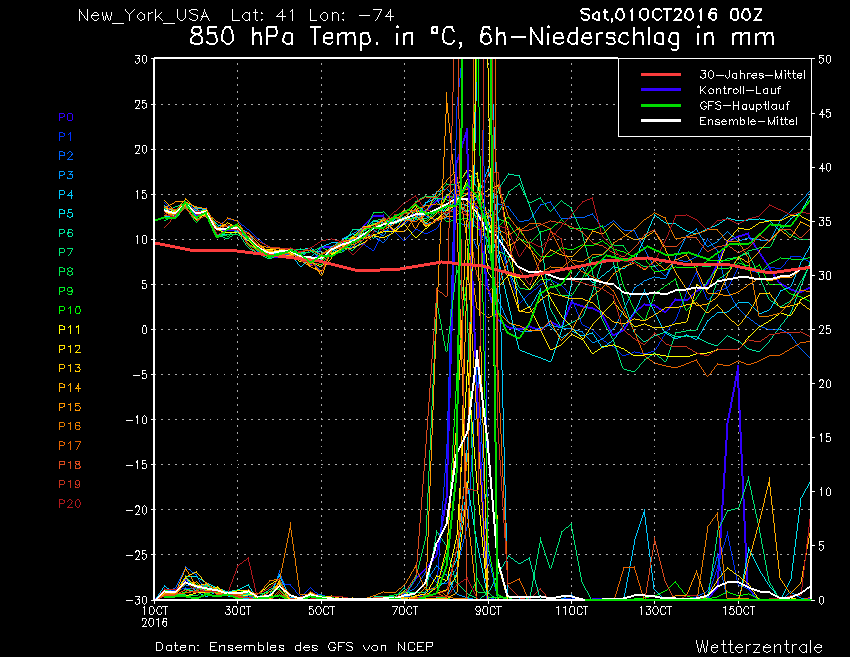Click the 7OCT x-axis label
The height and width of the screenshot is (657, 850).
coord(404,611)
